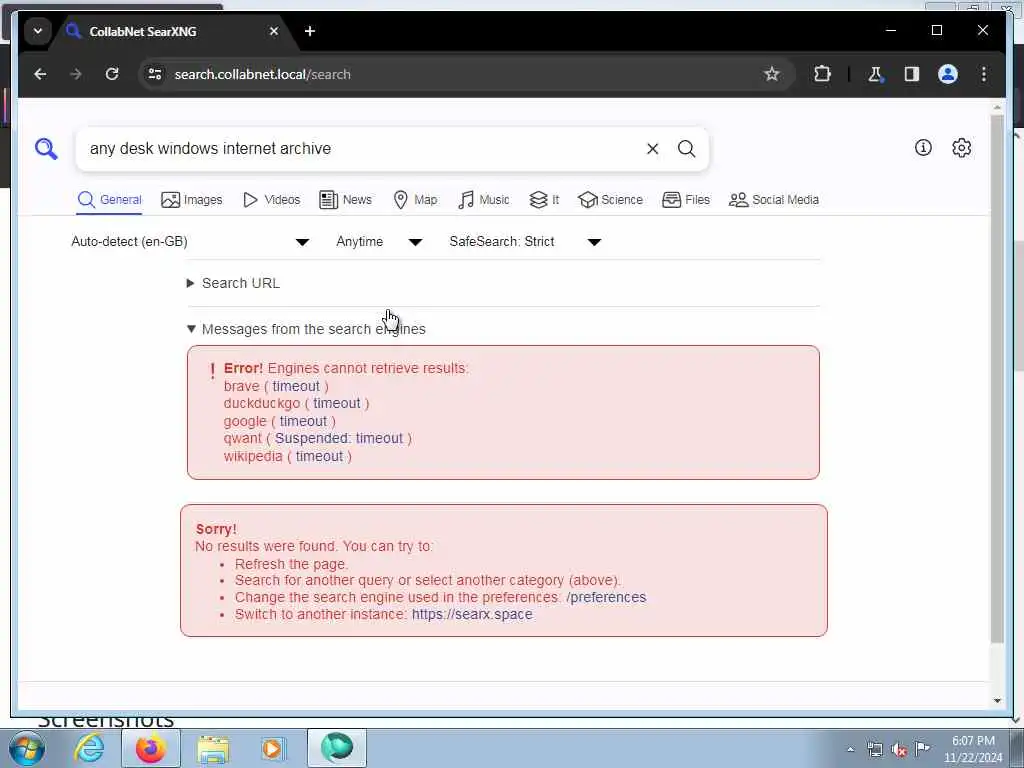Click the muted volume tray icon
This screenshot has width=1024, height=768.
coord(899,750)
